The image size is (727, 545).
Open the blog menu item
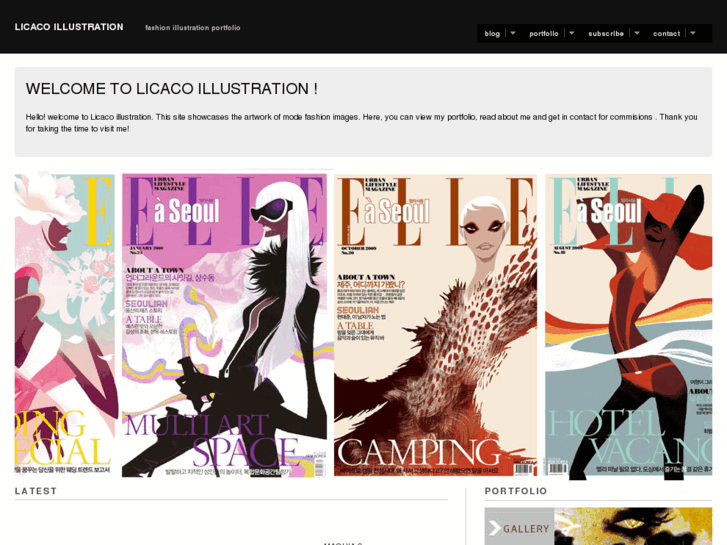(492, 33)
